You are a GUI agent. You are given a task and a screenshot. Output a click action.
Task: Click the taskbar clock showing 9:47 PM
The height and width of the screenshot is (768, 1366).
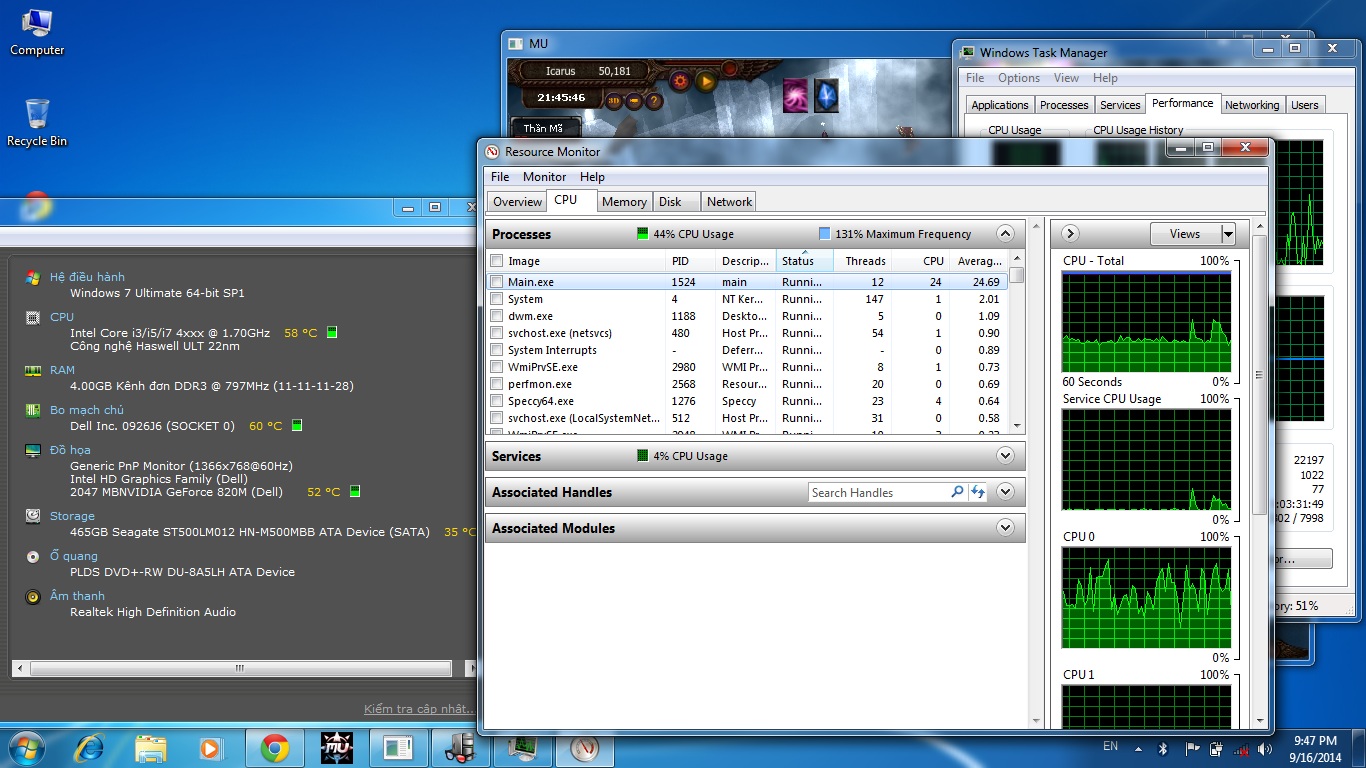click(x=1315, y=749)
